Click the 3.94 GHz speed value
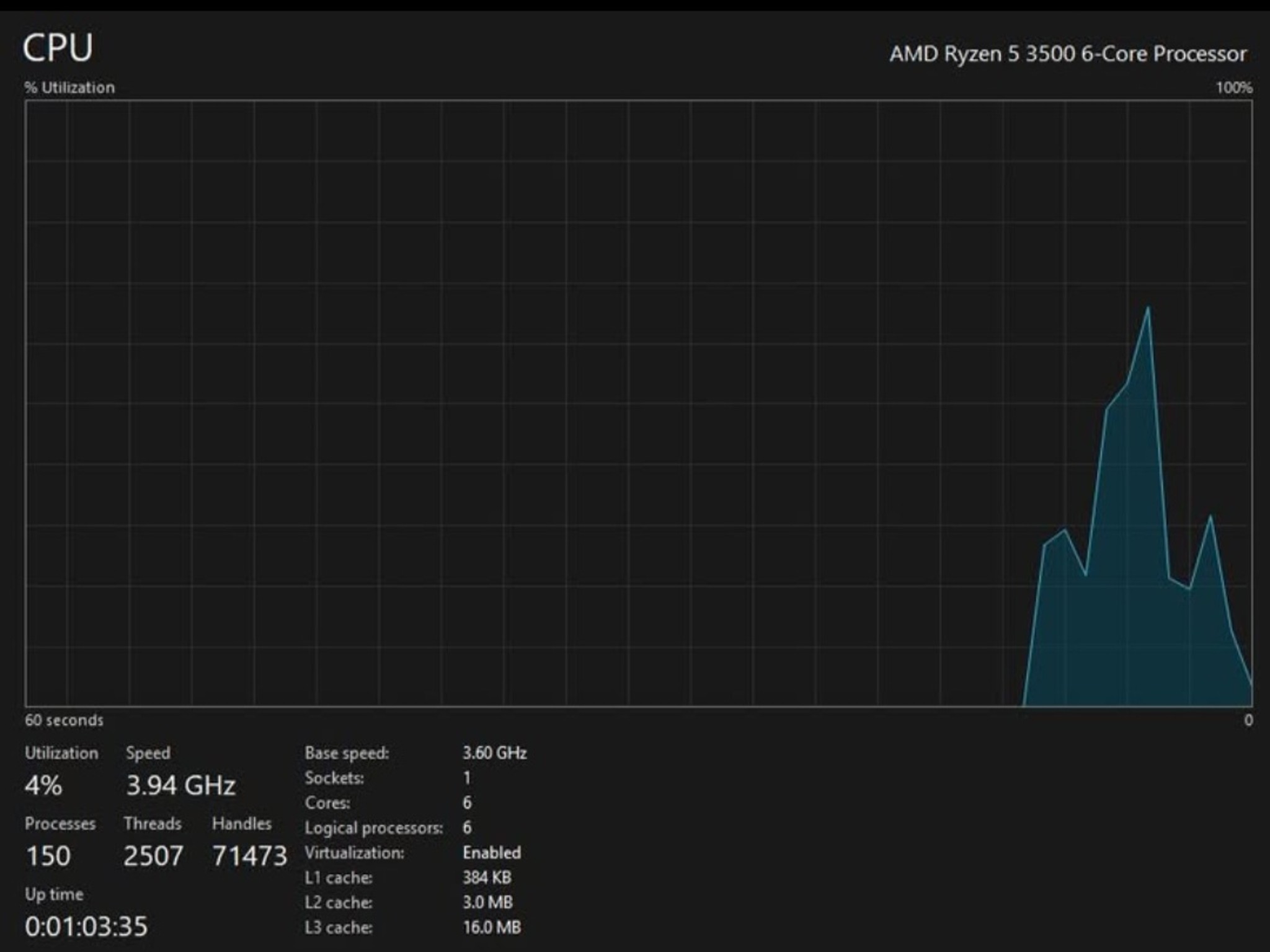The image size is (1270, 952). 180,785
